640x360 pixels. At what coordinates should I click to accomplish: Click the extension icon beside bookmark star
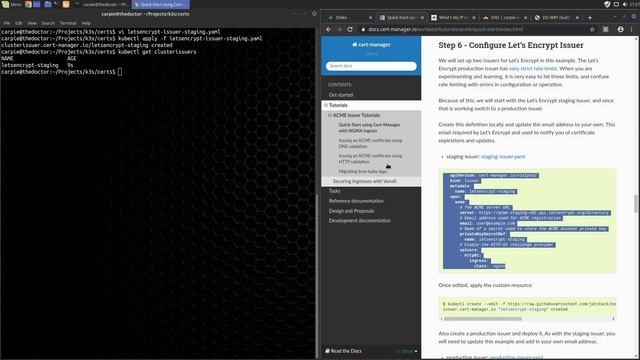[606, 29]
